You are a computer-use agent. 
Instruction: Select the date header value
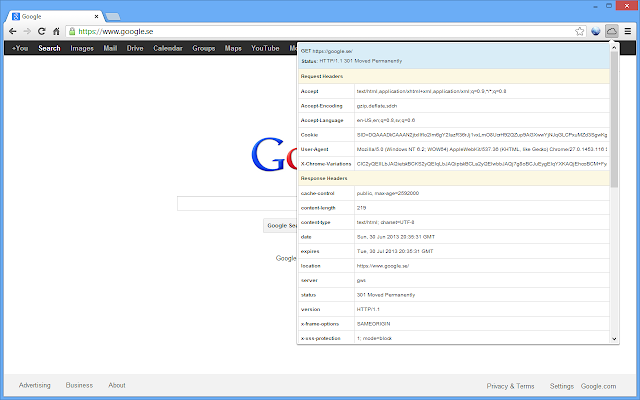pos(396,237)
